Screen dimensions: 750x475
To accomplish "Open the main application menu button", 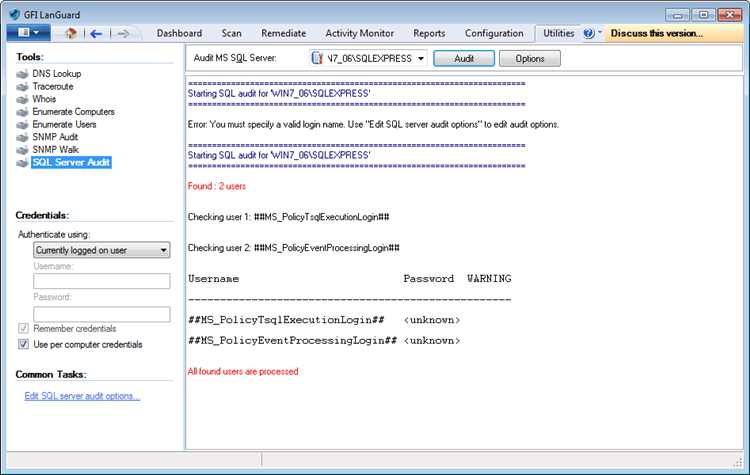I will click(x=29, y=33).
